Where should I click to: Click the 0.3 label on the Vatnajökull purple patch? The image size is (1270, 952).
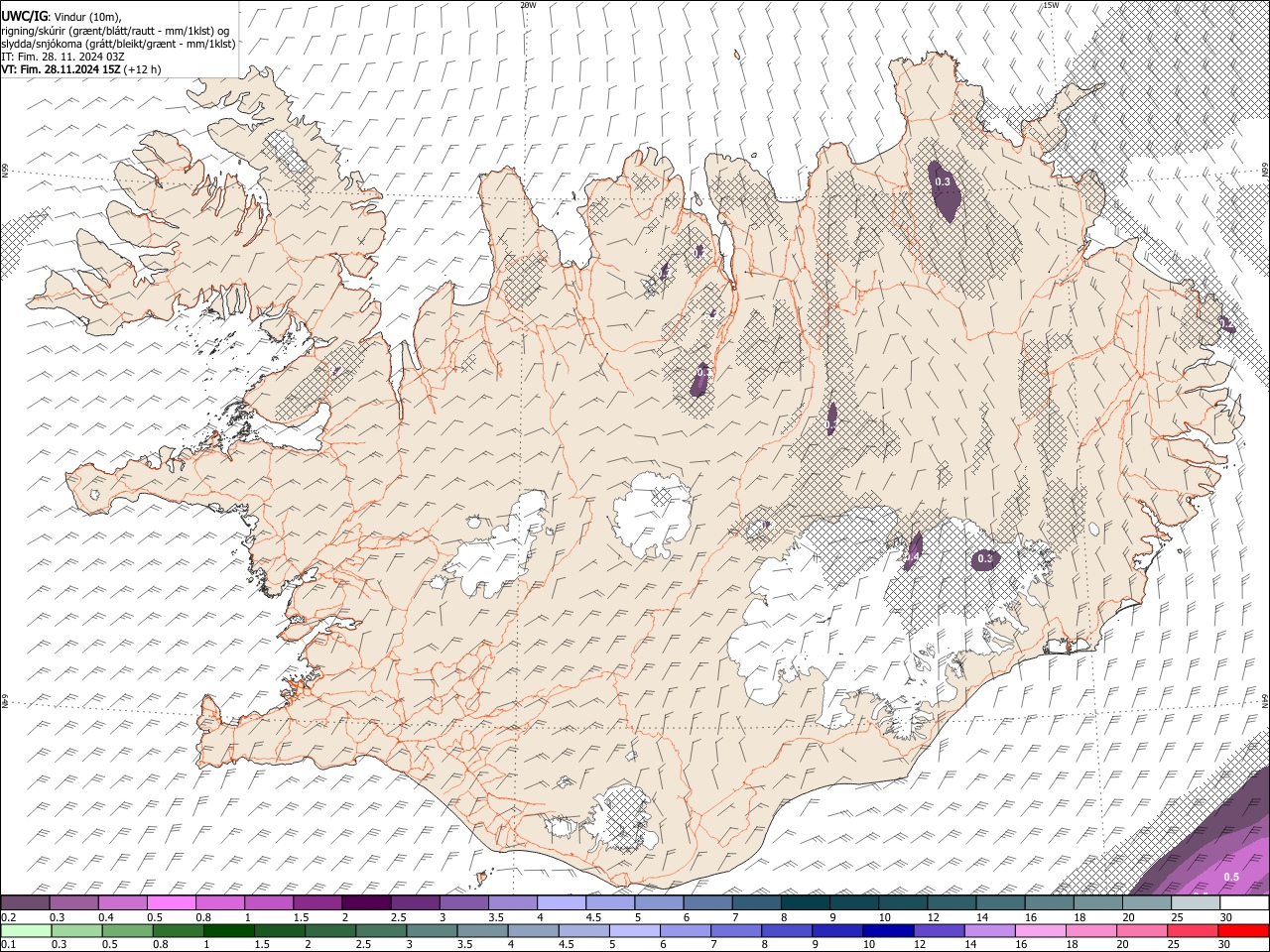985,559
